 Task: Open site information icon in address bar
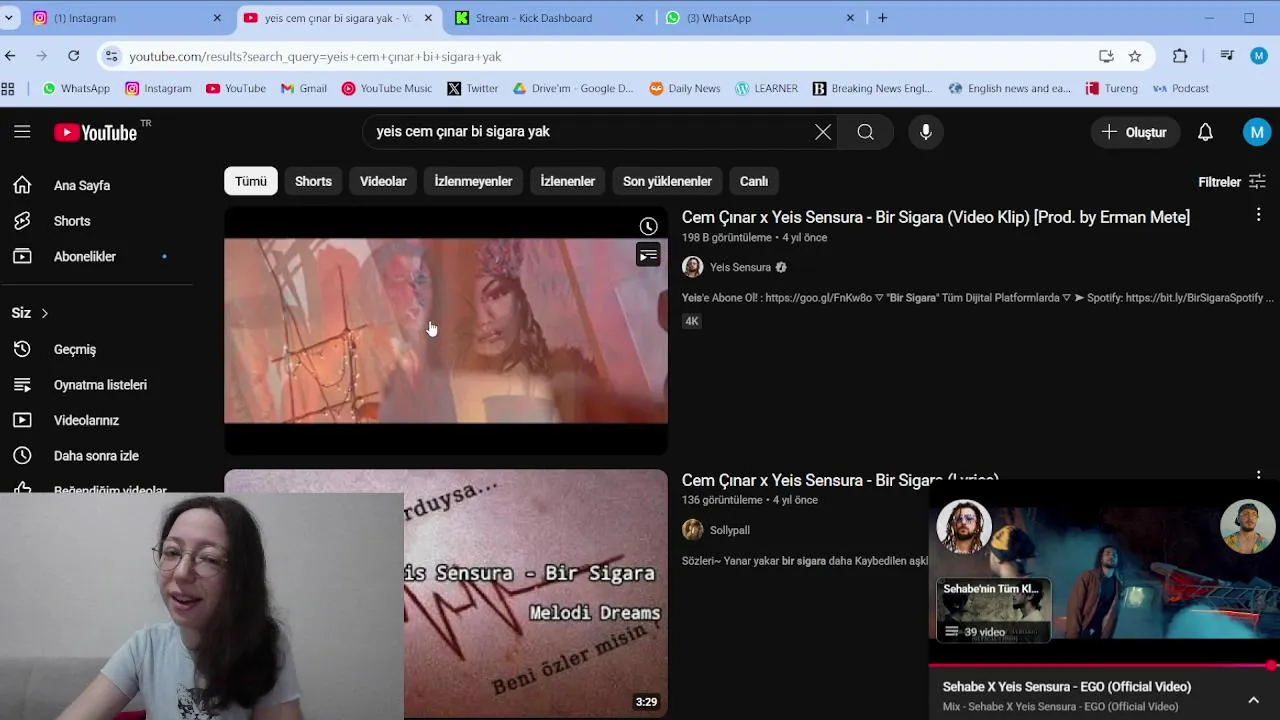click(x=111, y=56)
